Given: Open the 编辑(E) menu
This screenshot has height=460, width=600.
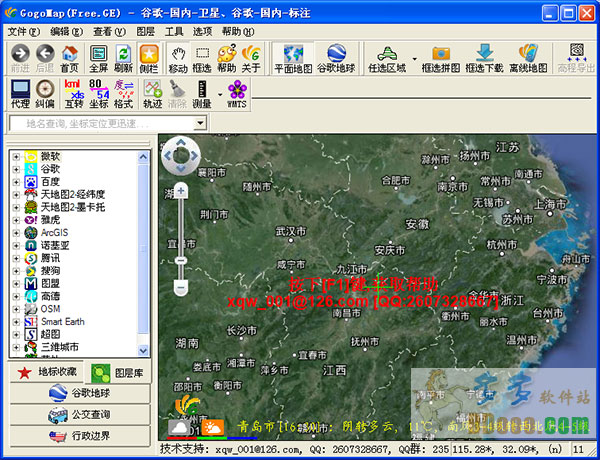Looking at the screenshot, I should coord(67,32).
